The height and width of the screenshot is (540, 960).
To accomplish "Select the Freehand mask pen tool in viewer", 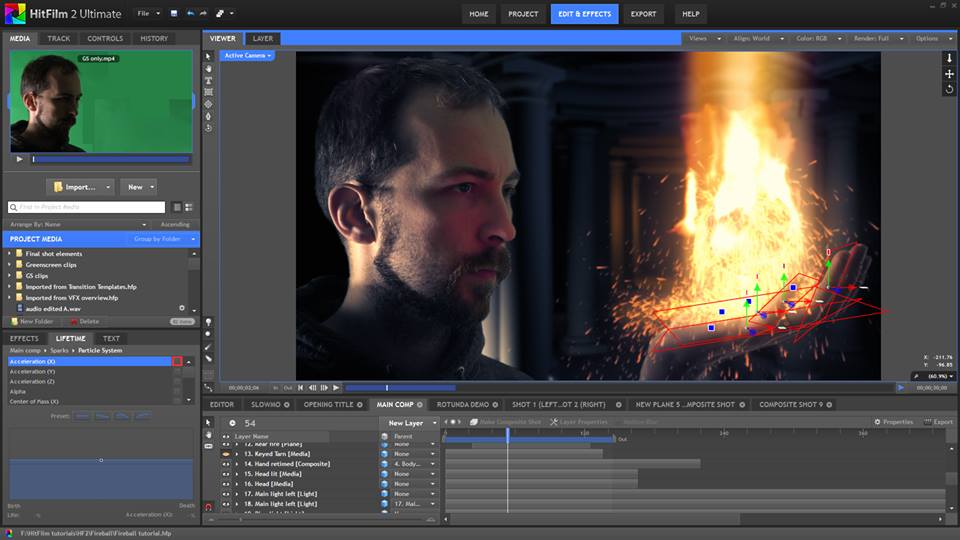I will [208, 116].
